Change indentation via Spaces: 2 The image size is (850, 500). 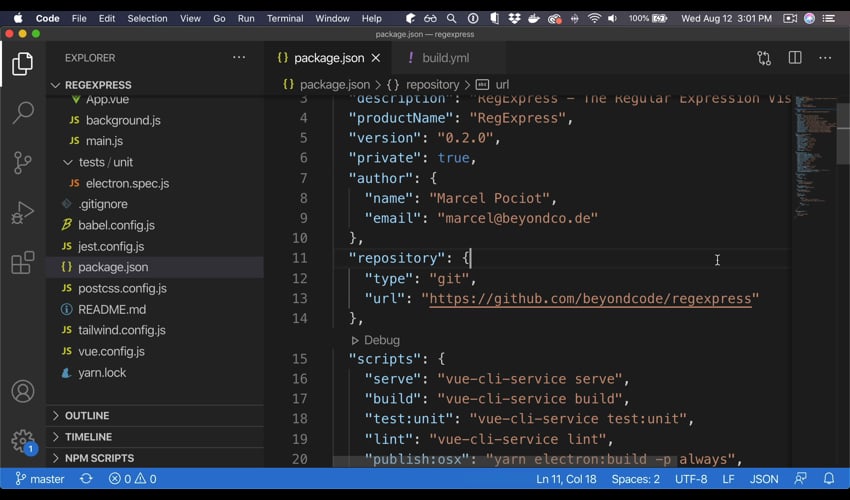point(635,479)
